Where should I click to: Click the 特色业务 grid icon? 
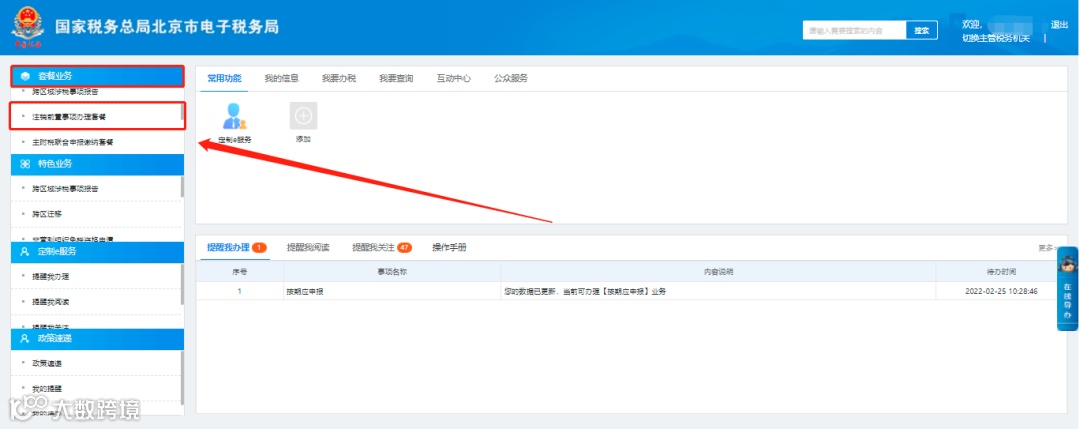click(25, 164)
